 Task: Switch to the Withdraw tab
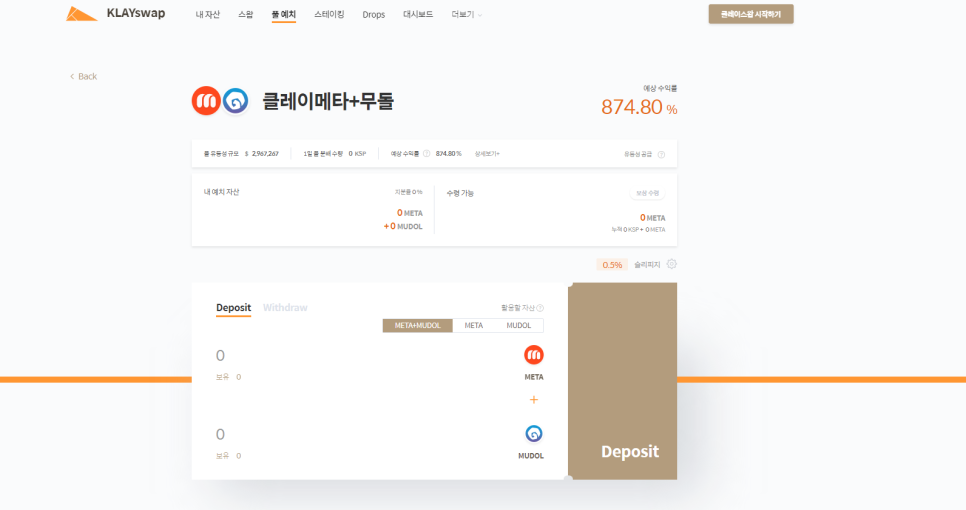coord(285,307)
